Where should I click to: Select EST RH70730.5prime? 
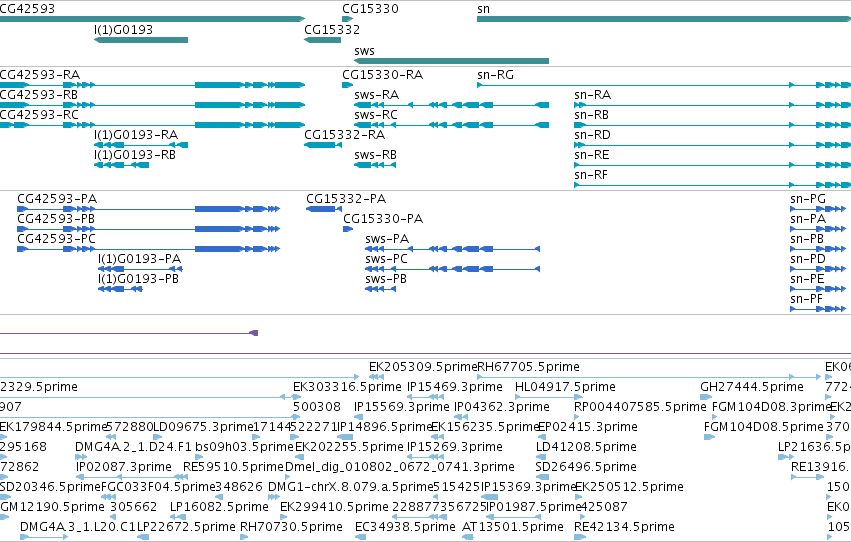[x=291, y=527]
